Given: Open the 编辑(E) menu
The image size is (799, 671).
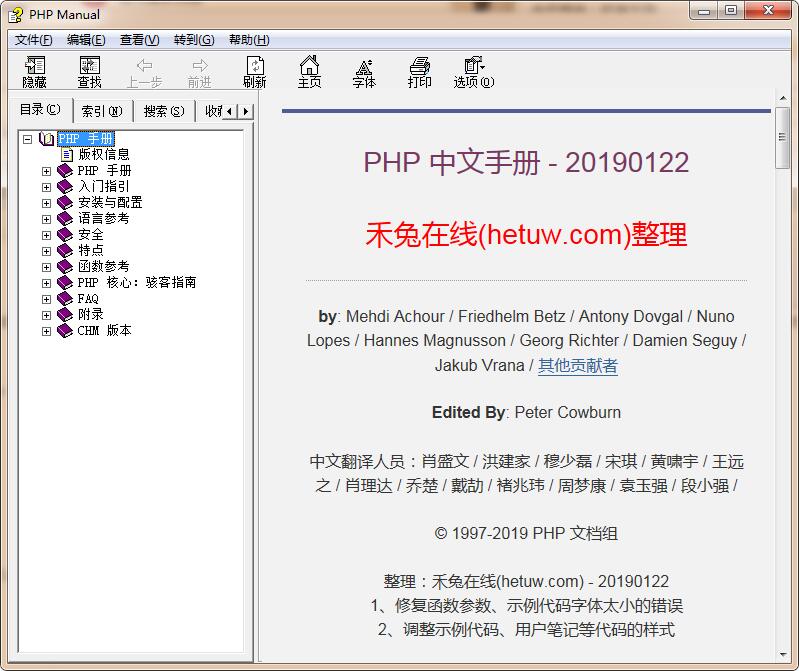Looking at the screenshot, I should click(x=86, y=40).
